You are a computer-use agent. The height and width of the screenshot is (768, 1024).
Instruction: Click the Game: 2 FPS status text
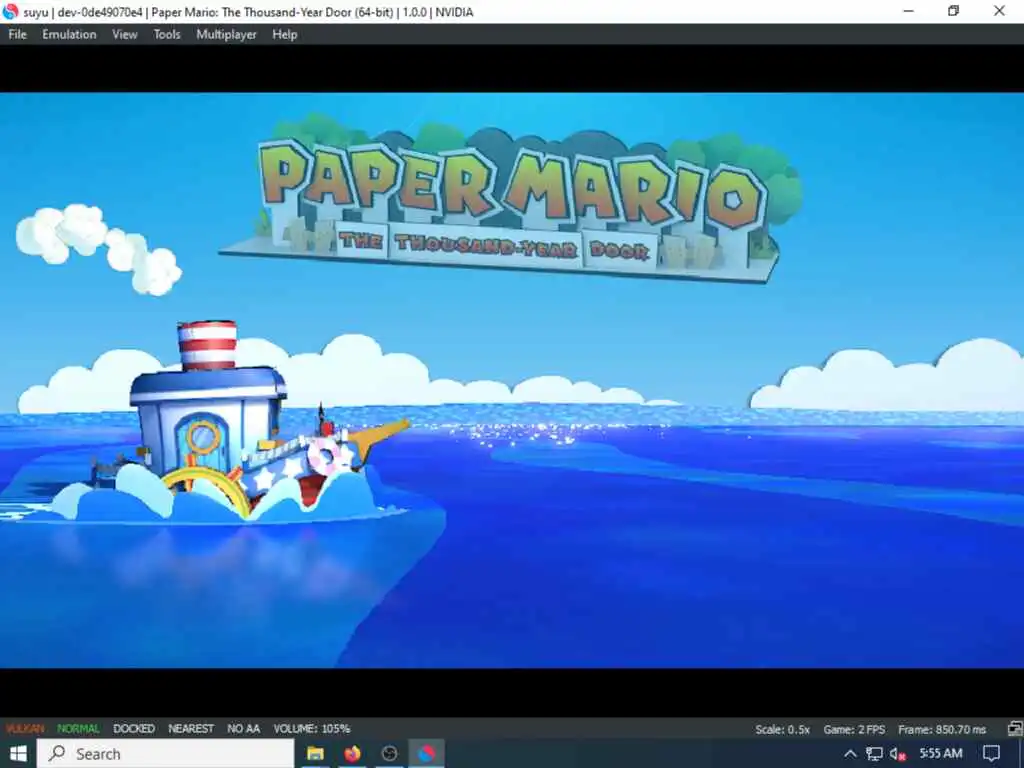854,729
